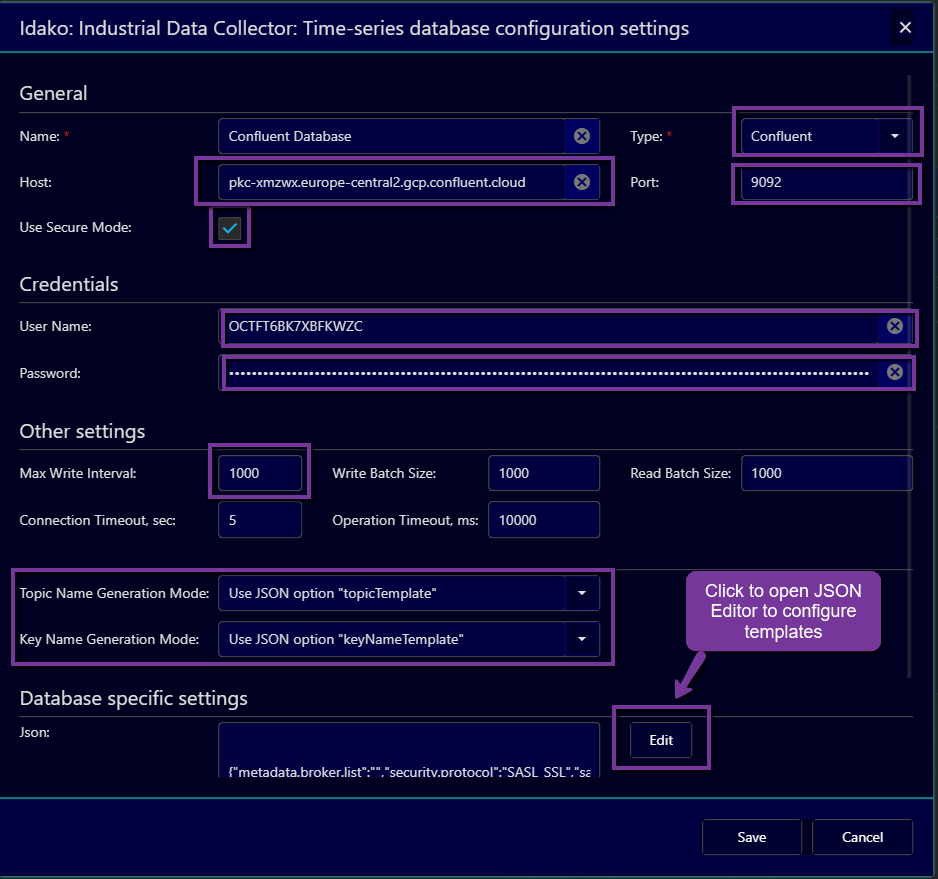This screenshot has width=938, height=879.
Task: Click into the Port field
Action: coord(825,183)
